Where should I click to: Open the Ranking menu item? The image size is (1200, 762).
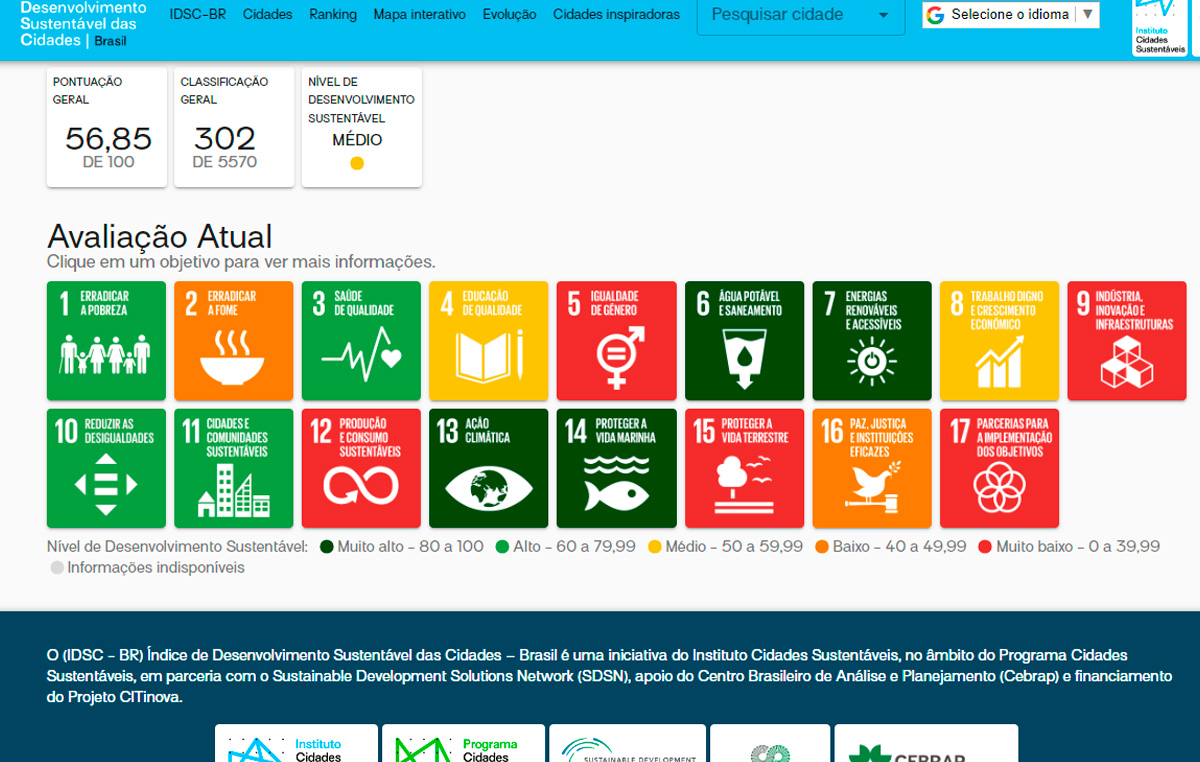pos(333,15)
